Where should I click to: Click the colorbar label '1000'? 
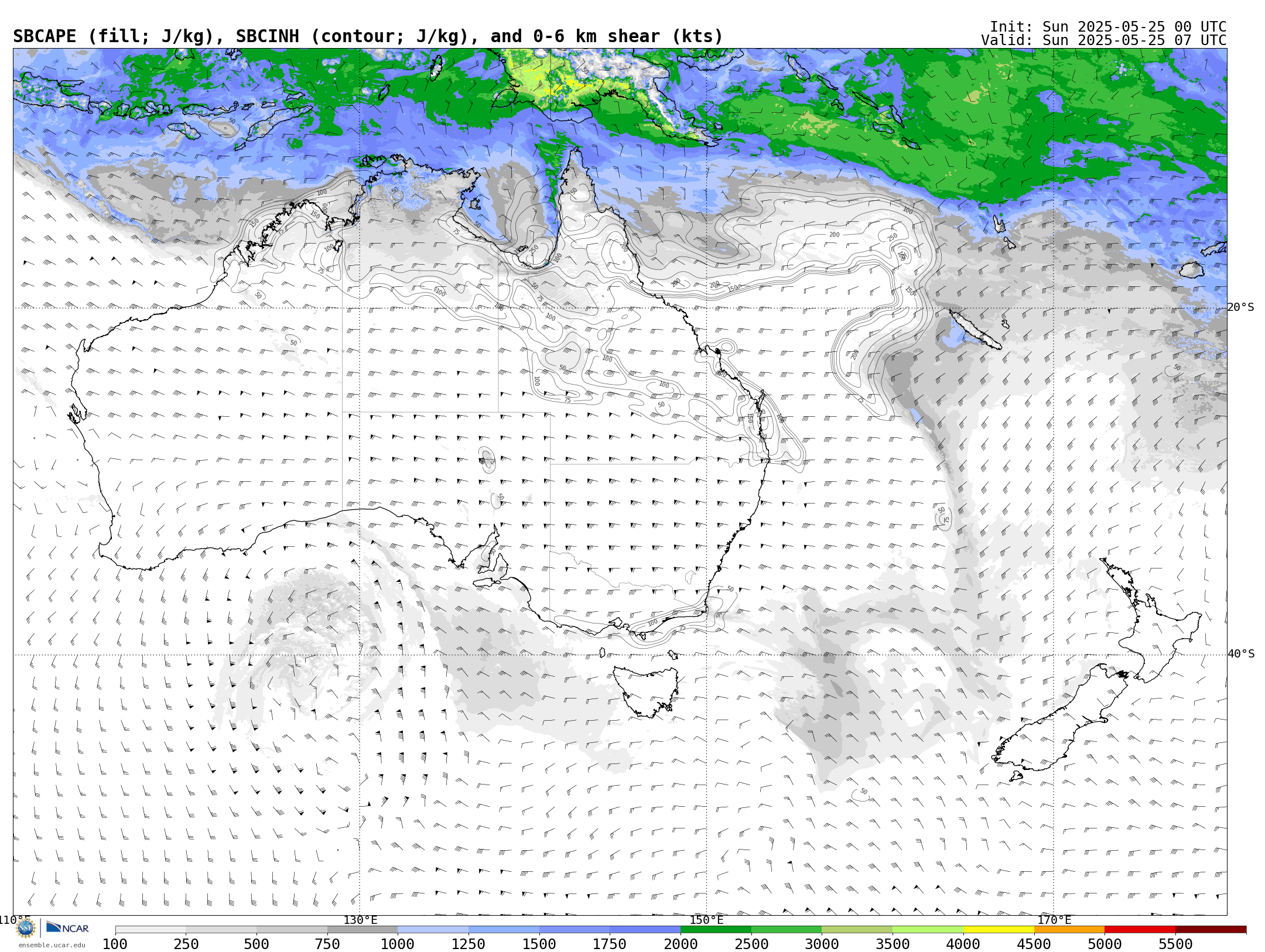coord(398,944)
